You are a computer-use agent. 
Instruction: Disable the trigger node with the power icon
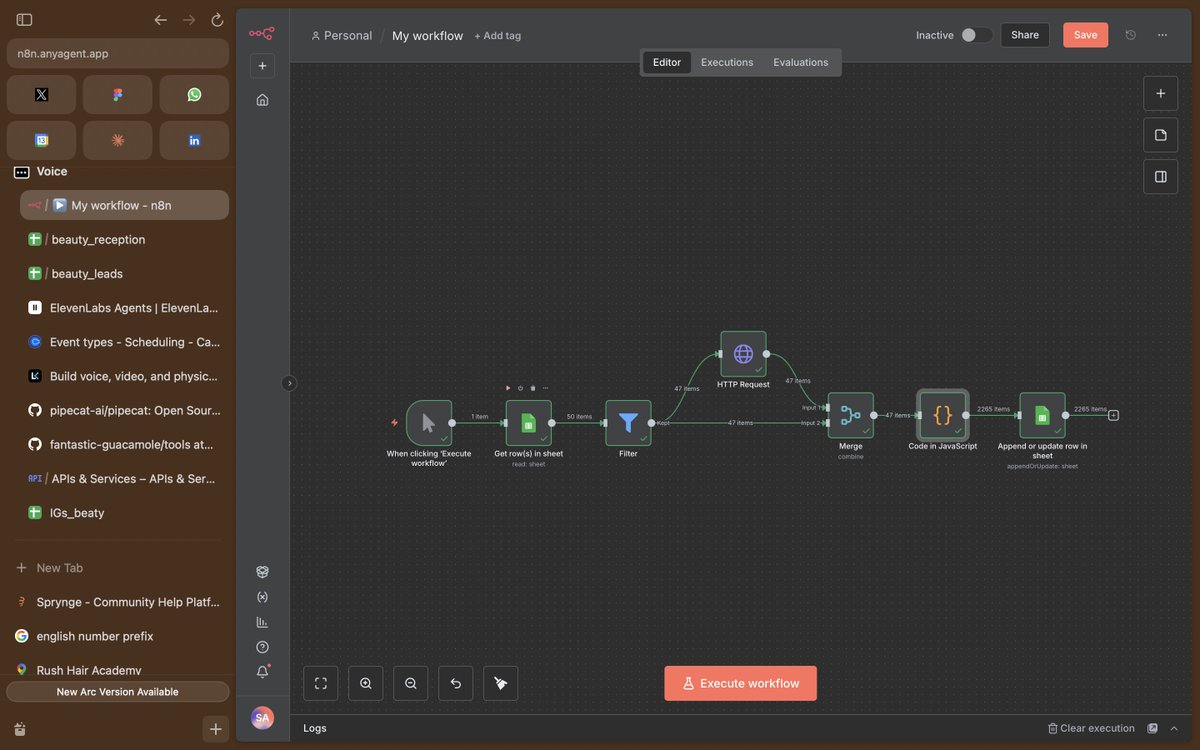tap(520, 388)
